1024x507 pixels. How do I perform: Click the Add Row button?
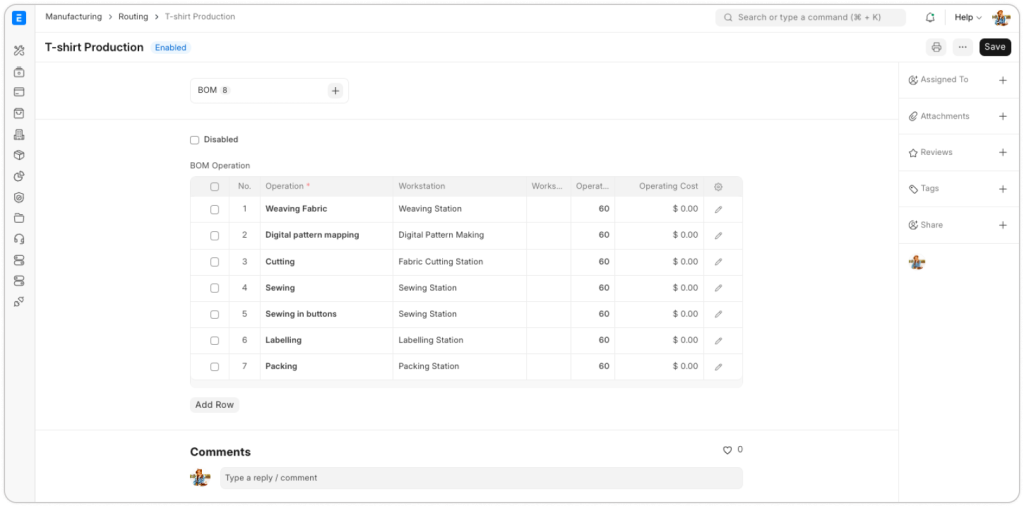[x=214, y=405]
